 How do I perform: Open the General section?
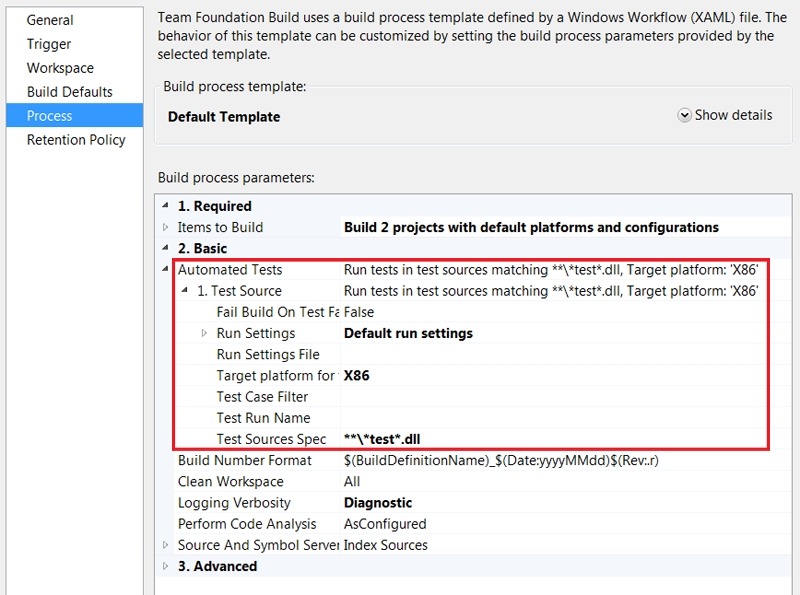coord(50,20)
